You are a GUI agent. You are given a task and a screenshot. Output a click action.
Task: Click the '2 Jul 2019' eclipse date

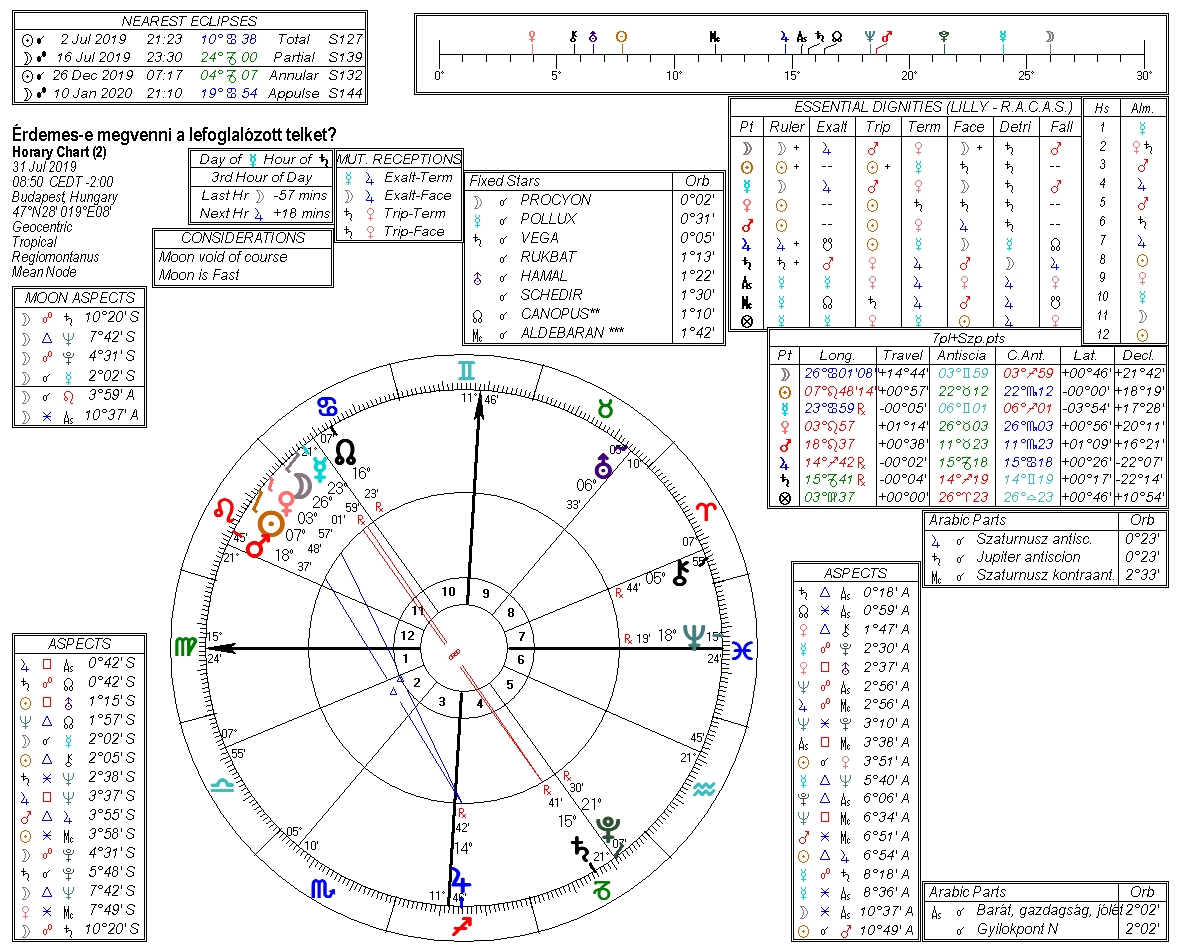95,39
